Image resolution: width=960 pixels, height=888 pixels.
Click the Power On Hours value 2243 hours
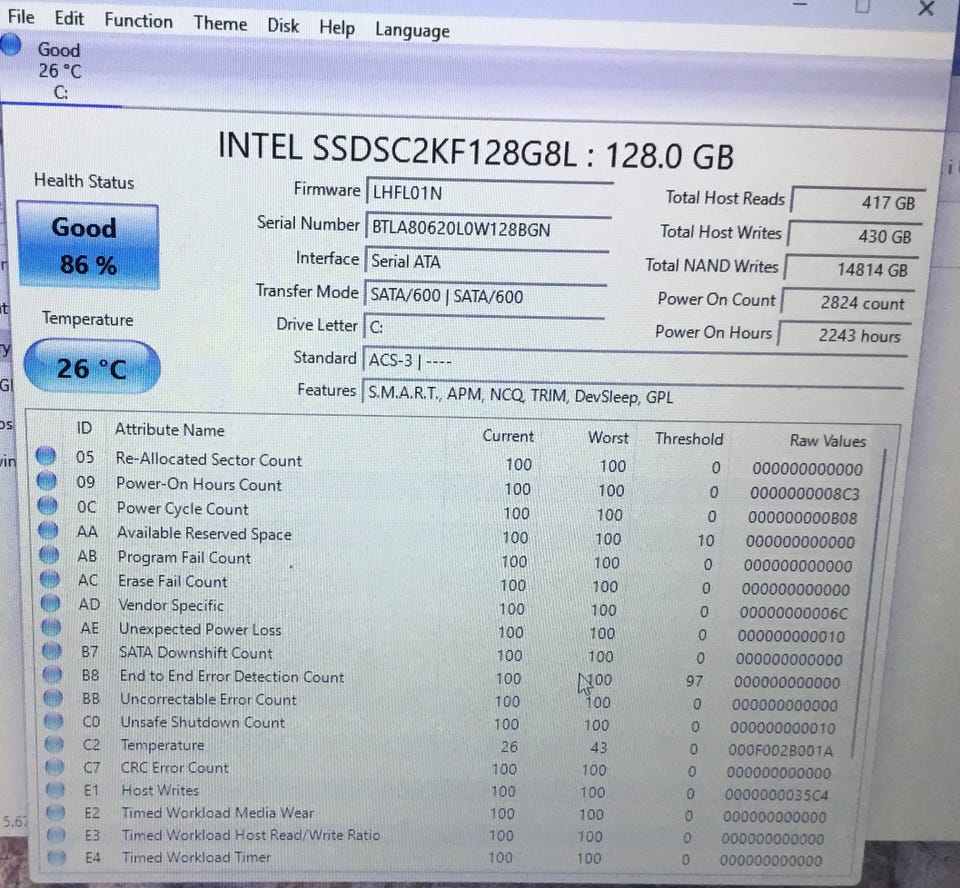[x=843, y=335]
